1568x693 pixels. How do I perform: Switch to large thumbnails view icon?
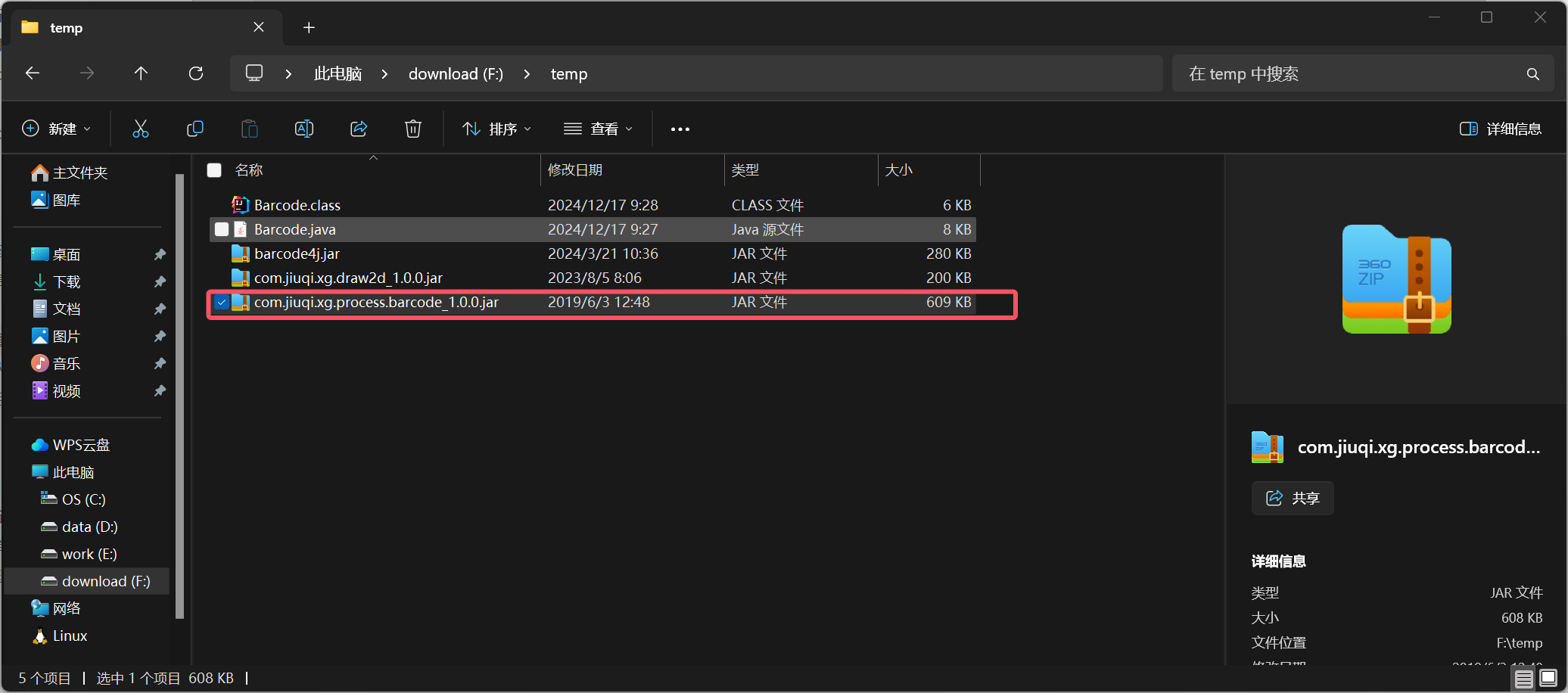1548,679
